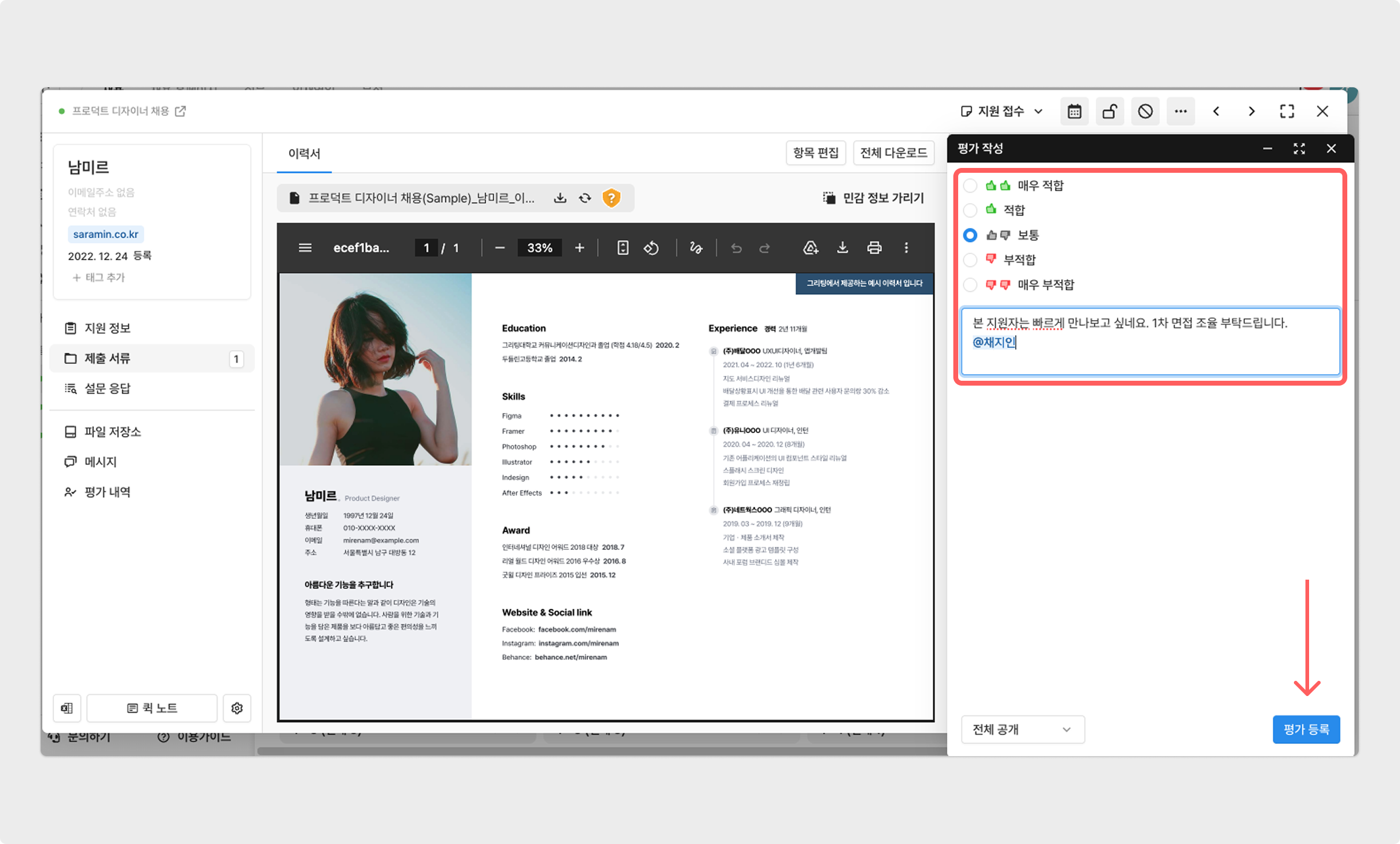The height and width of the screenshot is (844, 1400).
Task: Open settings gear next to 퀵 노트
Action: [x=237, y=708]
